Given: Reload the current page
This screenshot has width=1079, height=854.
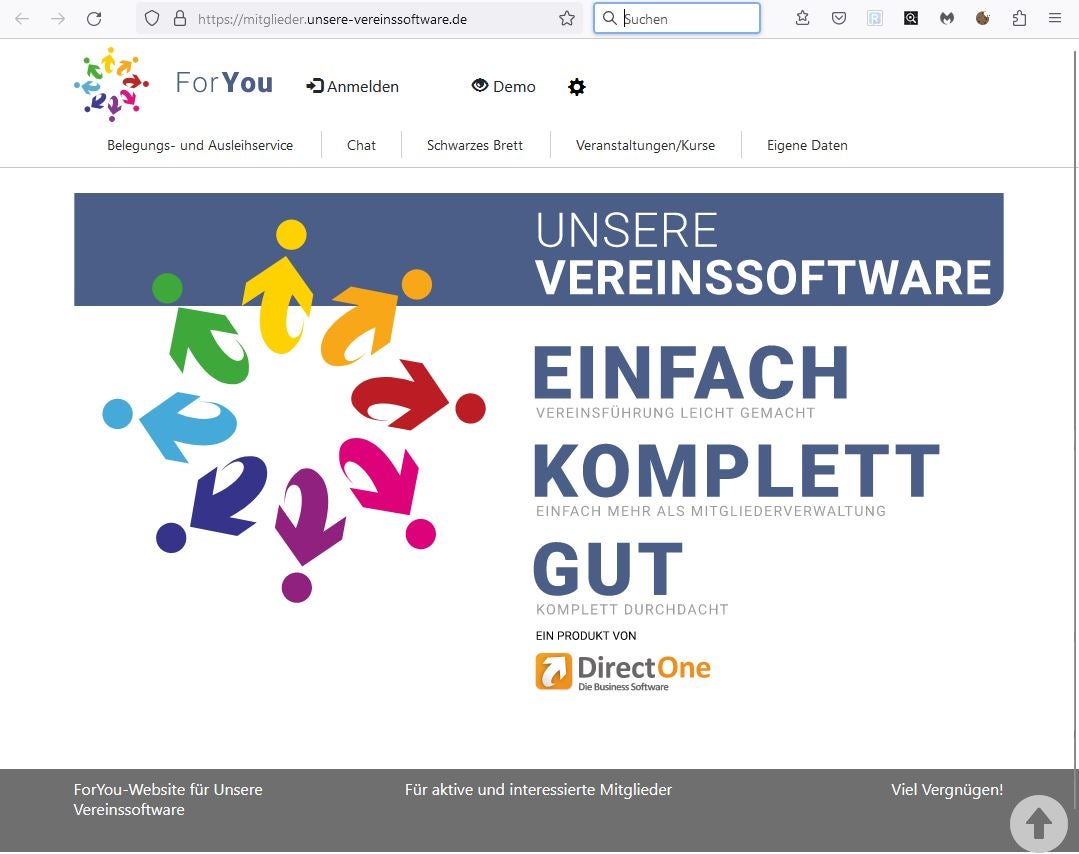Looking at the screenshot, I should coord(94,19).
